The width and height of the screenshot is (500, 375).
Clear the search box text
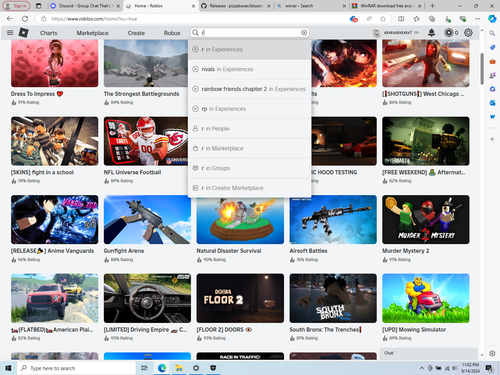[304, 33]
